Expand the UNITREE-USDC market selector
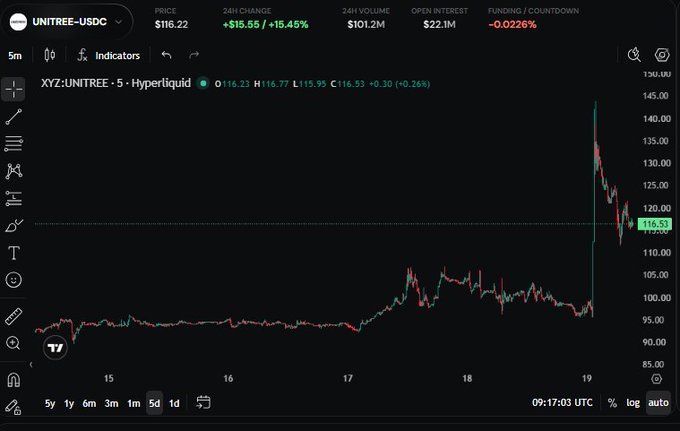Viewport: 680px width, 431px height. tap(67, 22)
